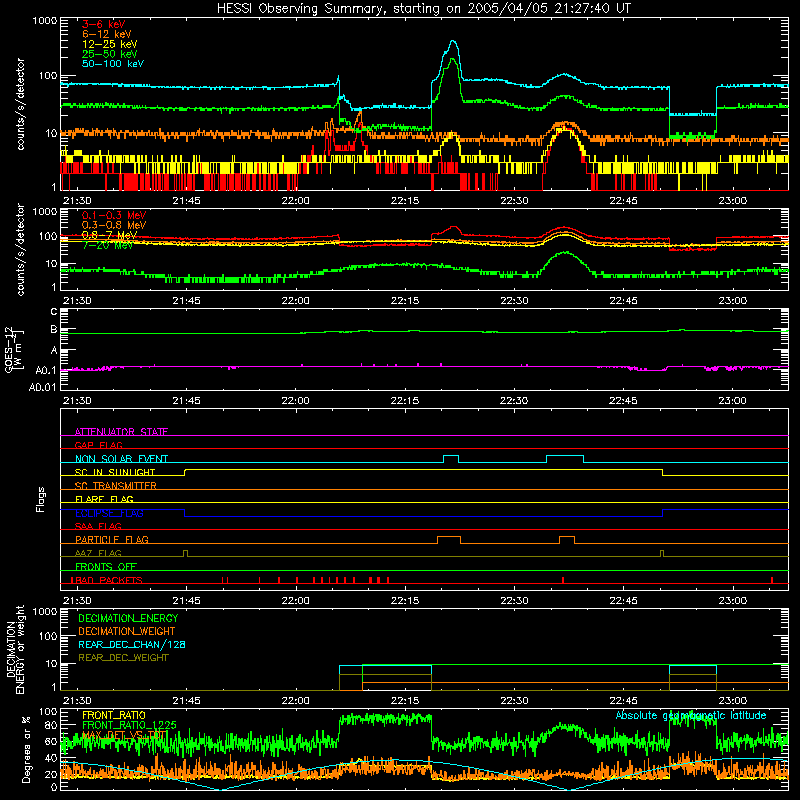The image size is (800, 800).
Task: Click the 0.3-0.8 MeV legend label
Action: [114, 225]
